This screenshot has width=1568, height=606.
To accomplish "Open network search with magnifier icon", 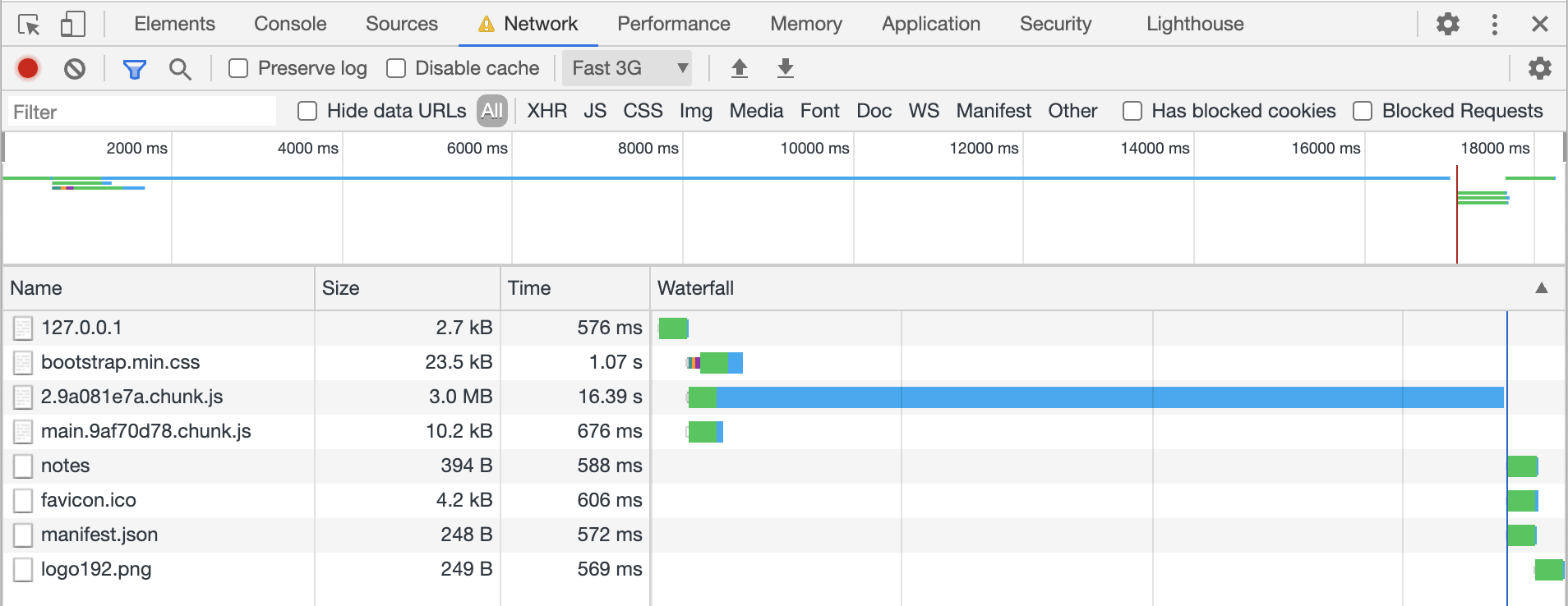I will point(180,69).
